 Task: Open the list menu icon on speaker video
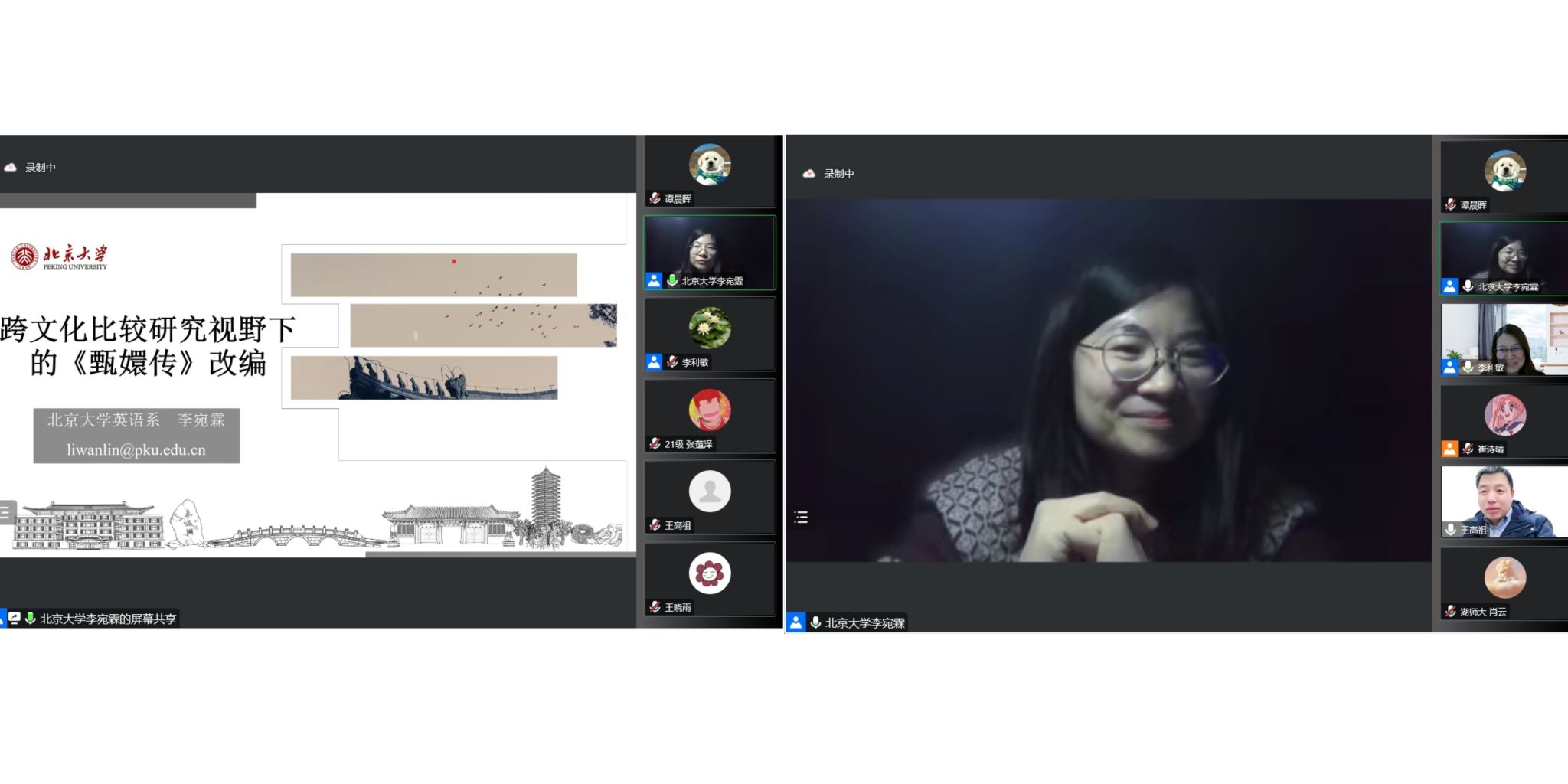pos(801,518)
